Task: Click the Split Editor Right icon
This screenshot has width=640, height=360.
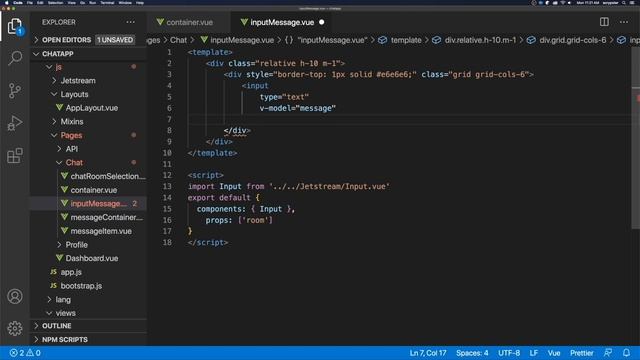Action: 604,22
